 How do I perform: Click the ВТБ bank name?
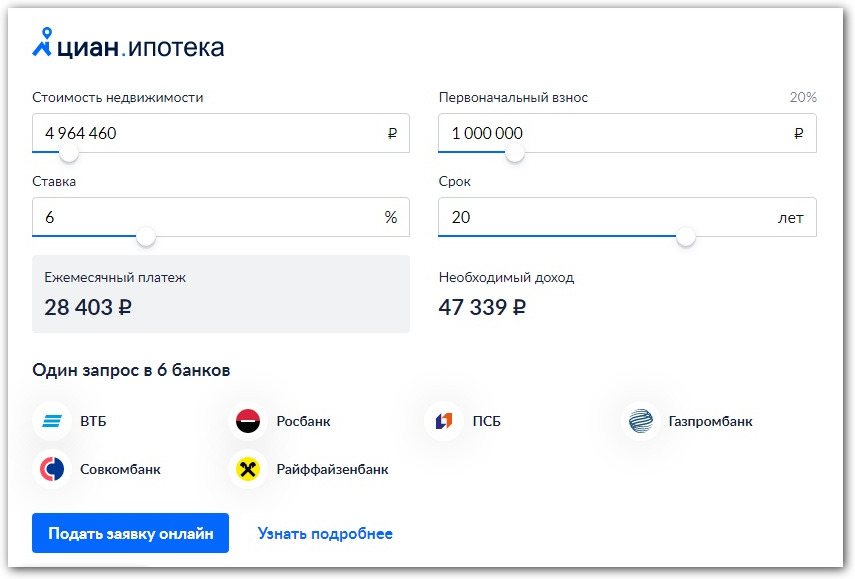(x=93, y=421)
